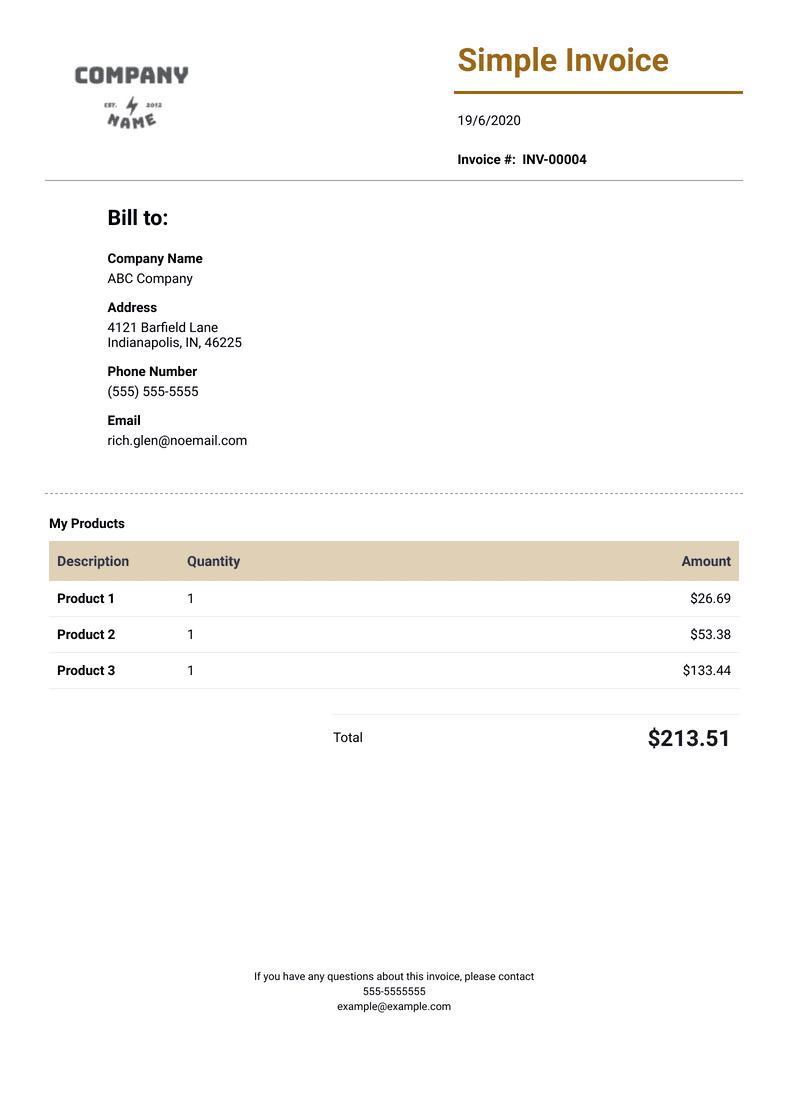Open the example@example.com footer email
The height and width of the screenshot is (1118, 790).
coord(394,1007)
